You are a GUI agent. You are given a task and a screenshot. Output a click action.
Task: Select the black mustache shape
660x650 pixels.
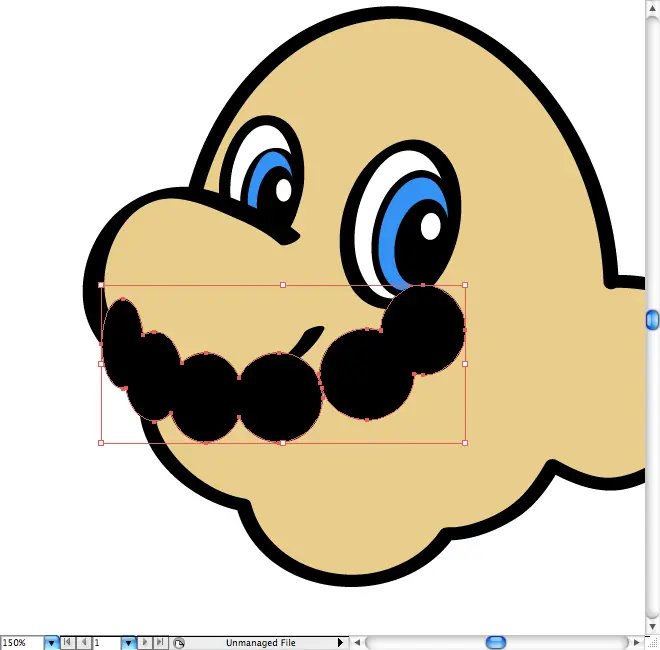pyautogui.click(x=280, y=395)
